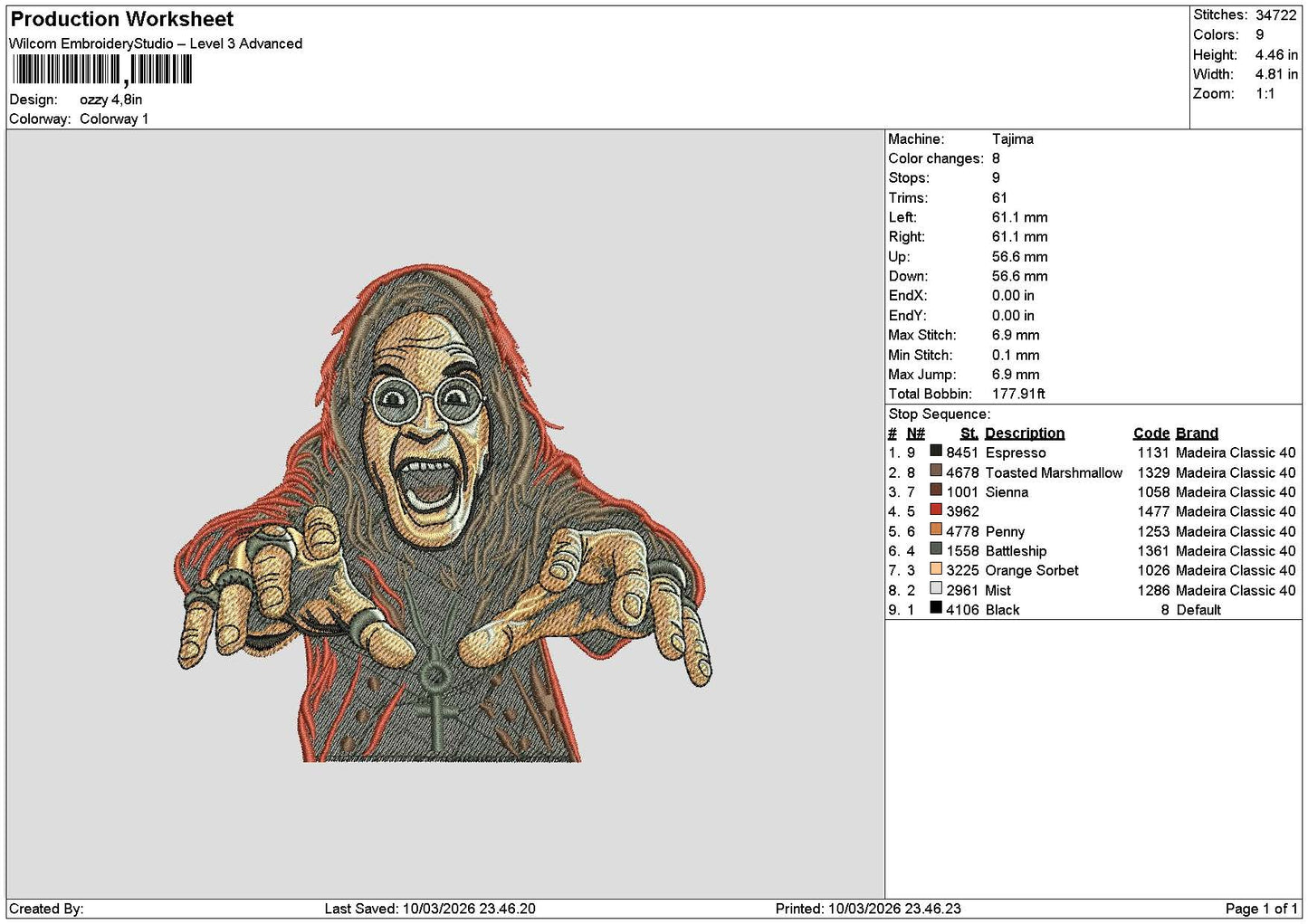Screen dimensions: 1308x924
Task: Click the Color changes value 8
Action: pyautogui.click(x=996, y=158)
